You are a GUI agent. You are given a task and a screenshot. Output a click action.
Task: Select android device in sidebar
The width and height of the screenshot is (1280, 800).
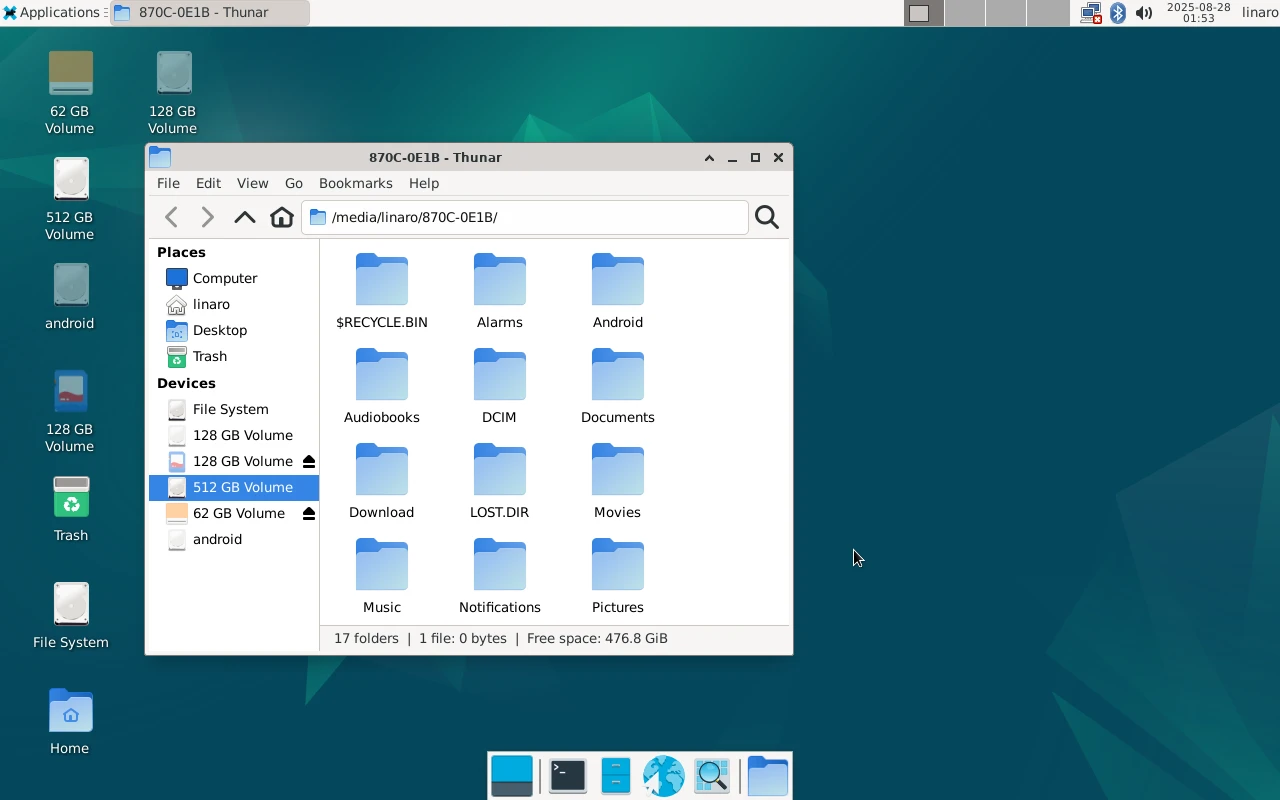234,539
